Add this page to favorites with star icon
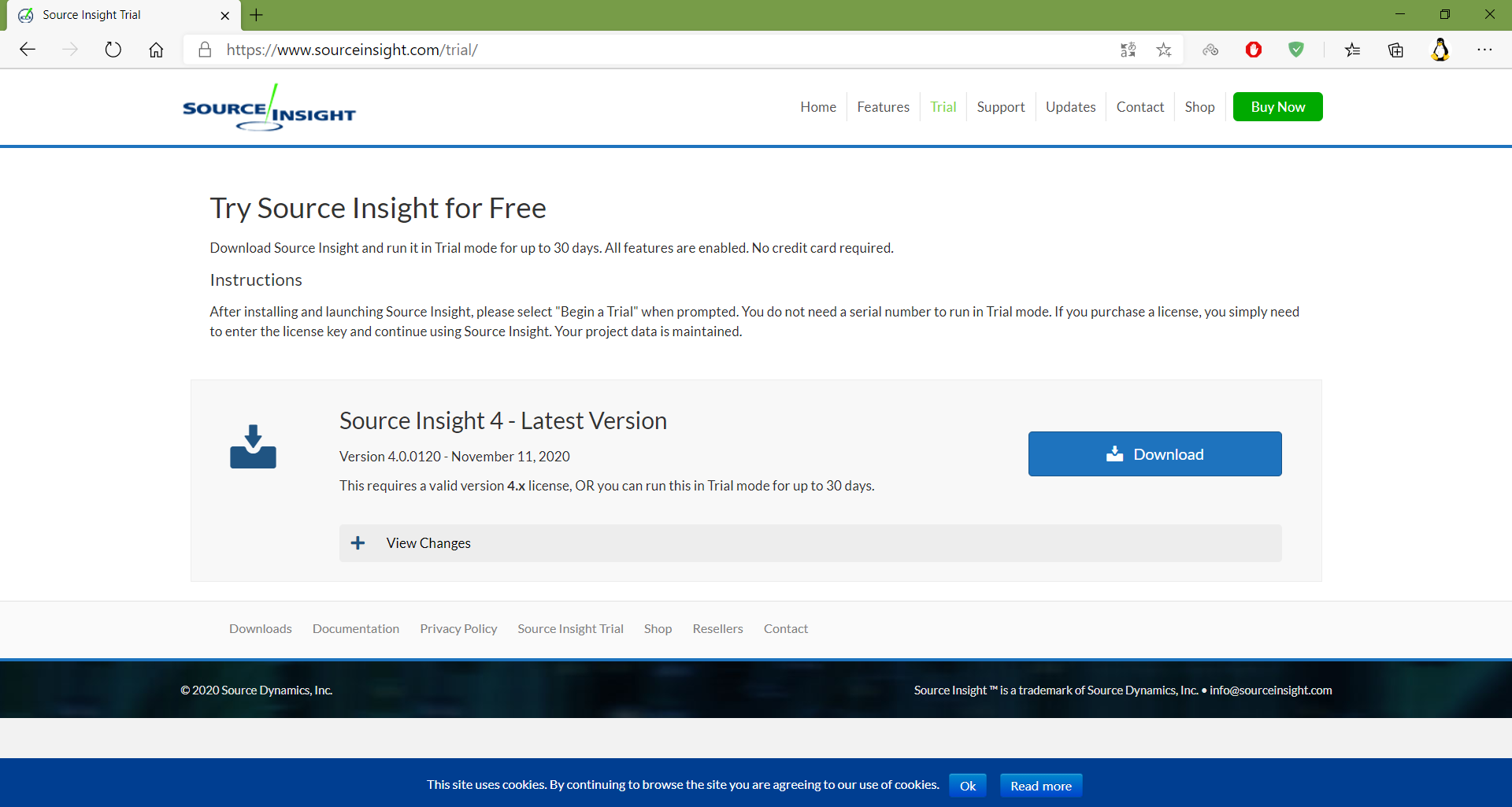Image resolution: width=1512 pixels, height=807 pixels. pyautogui.click(x=1164, y=50)
